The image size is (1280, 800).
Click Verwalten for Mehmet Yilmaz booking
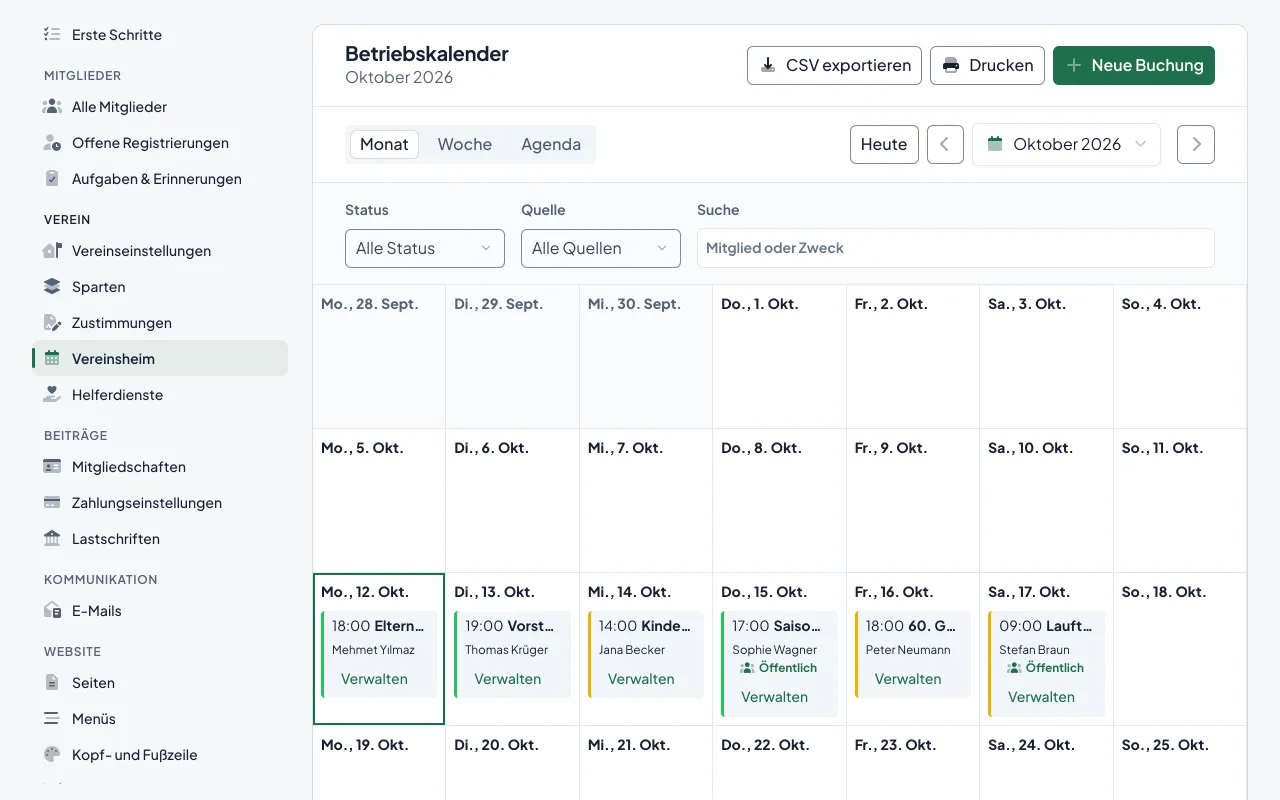(x=374, y=679)
